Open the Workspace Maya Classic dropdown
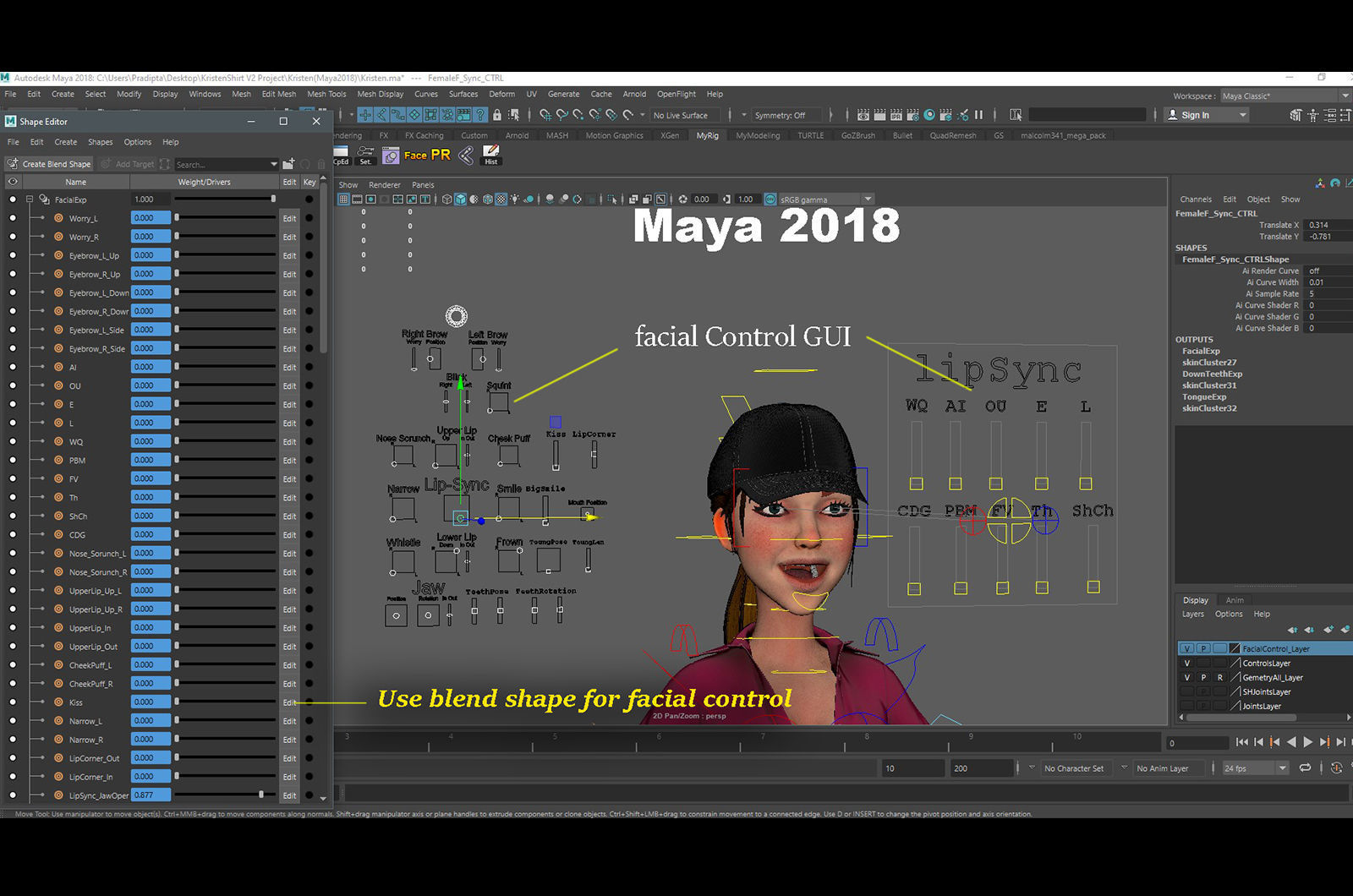This screenshot has height=896, width=1353. pos(1285,96)
